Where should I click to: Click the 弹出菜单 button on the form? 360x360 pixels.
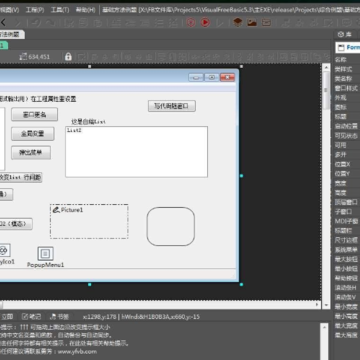31,152
